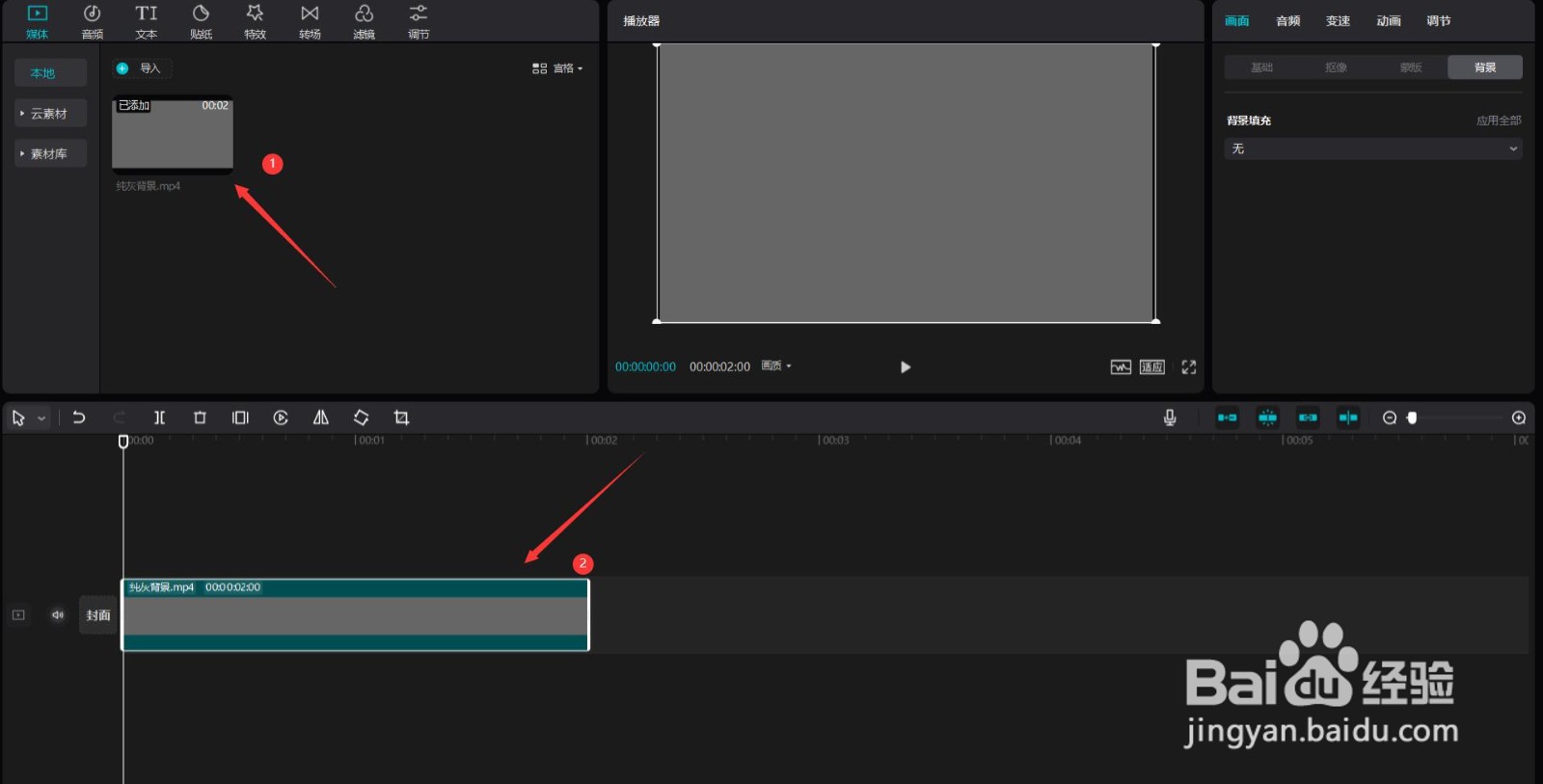Image resolution: width=1543 pixels, height=784 pixels.
Task: Mute the main video track
Action: click(58, 614)
